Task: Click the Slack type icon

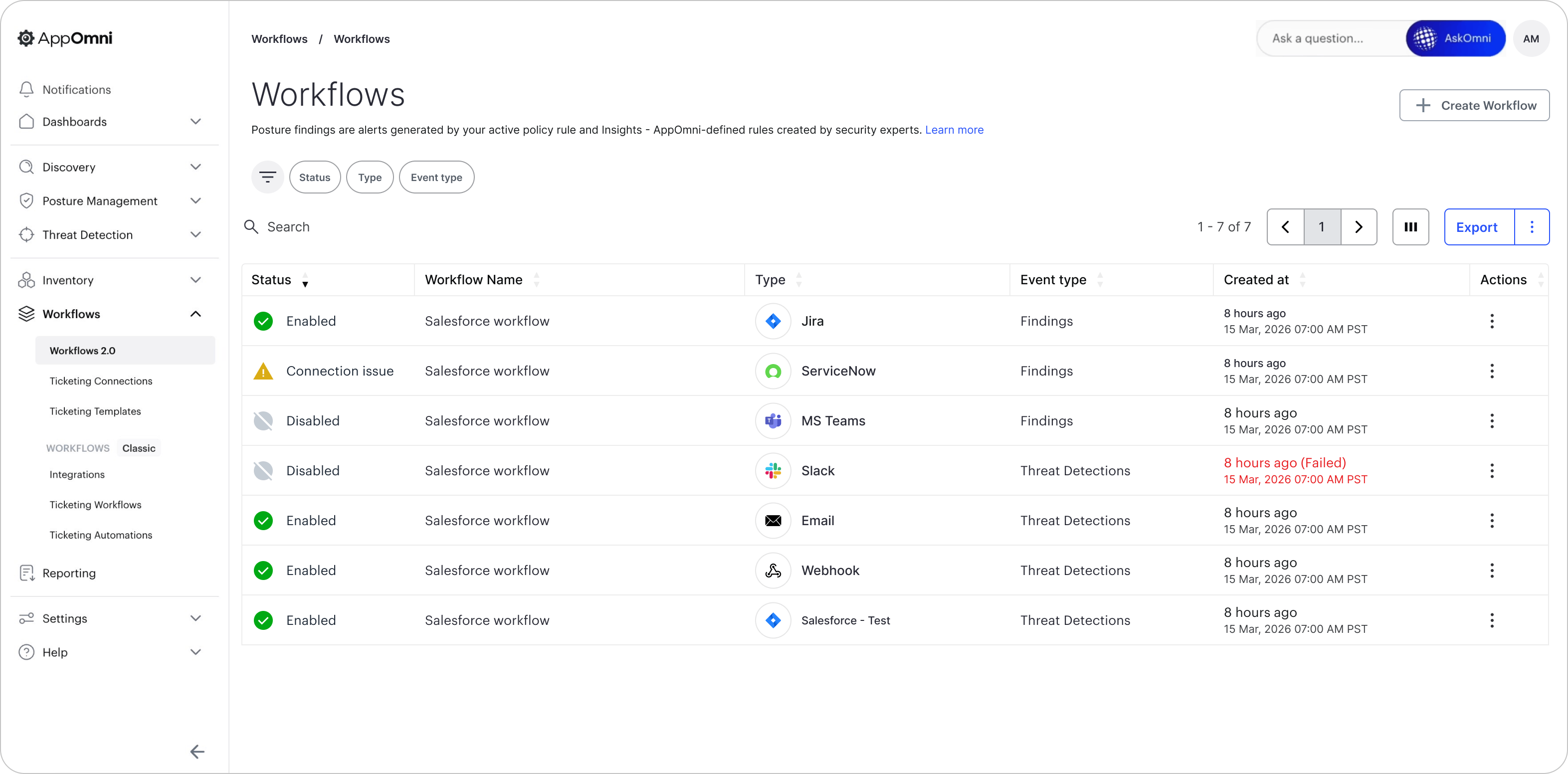Action: 773,470
